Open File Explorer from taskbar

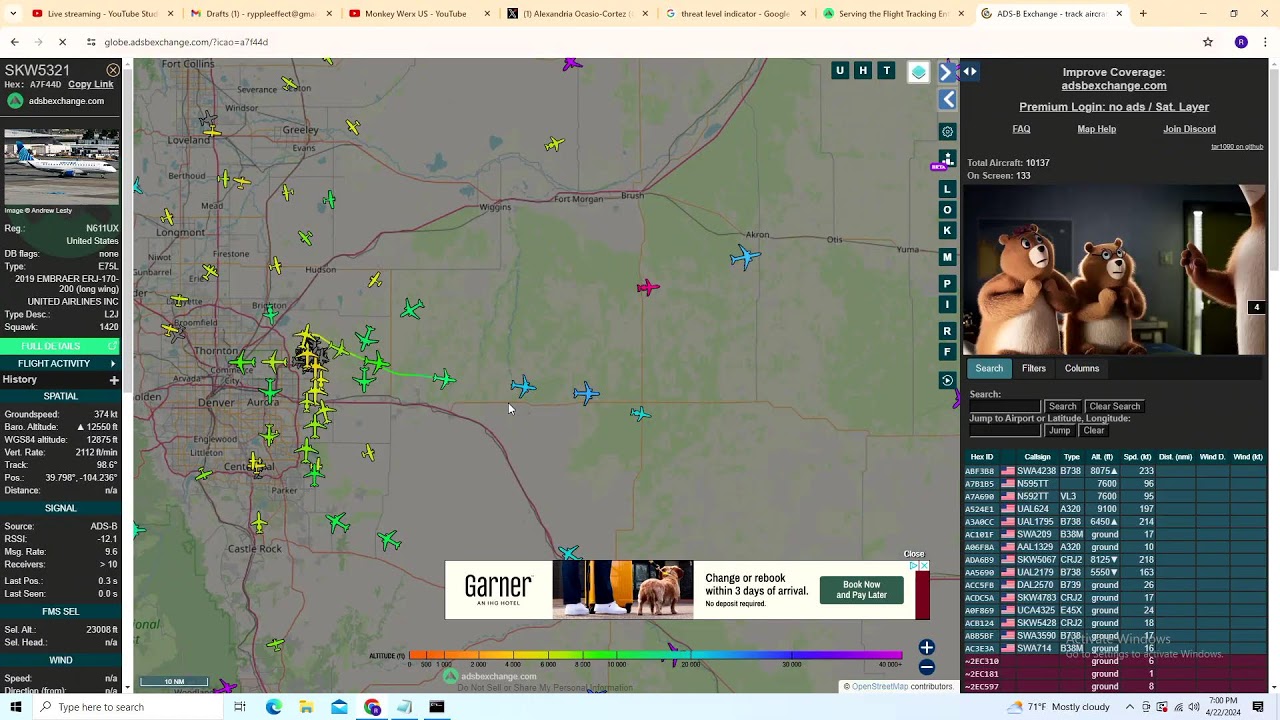(x=306, y=707)
